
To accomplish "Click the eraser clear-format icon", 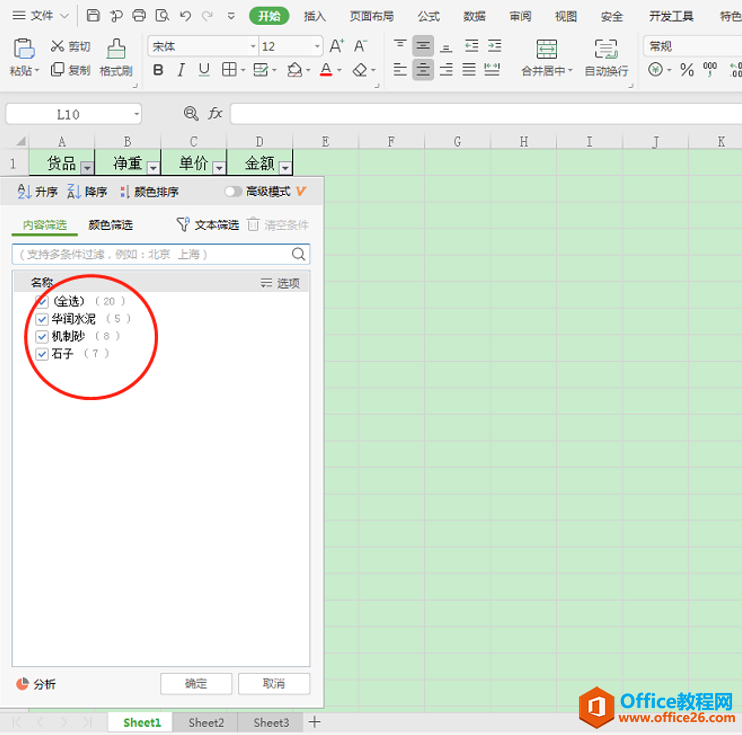I will [x=360, y=70].
